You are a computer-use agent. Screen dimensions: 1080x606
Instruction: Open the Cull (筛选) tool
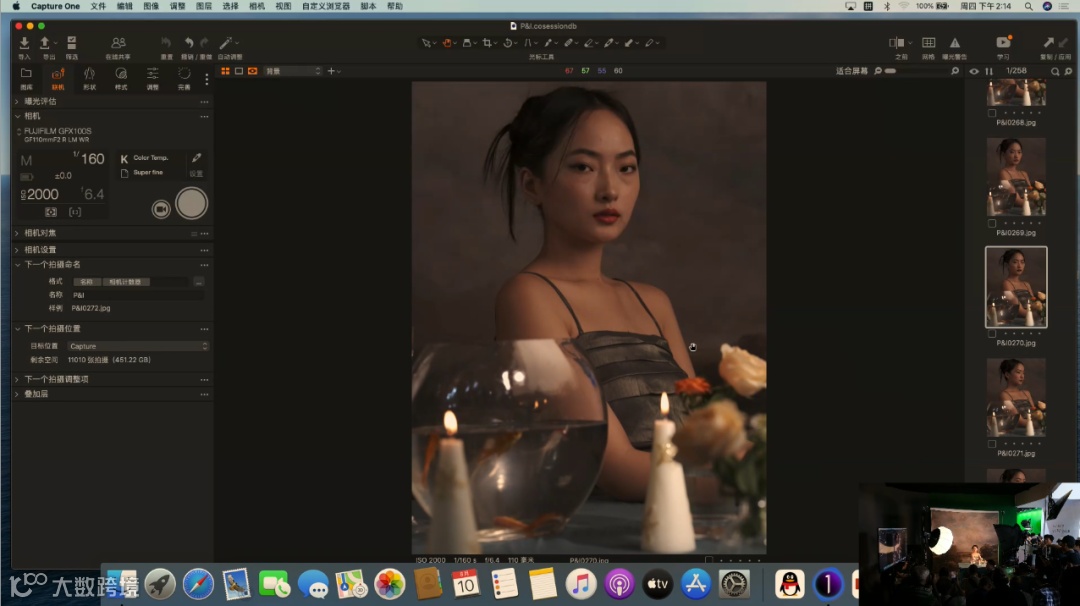coord(72,43)
